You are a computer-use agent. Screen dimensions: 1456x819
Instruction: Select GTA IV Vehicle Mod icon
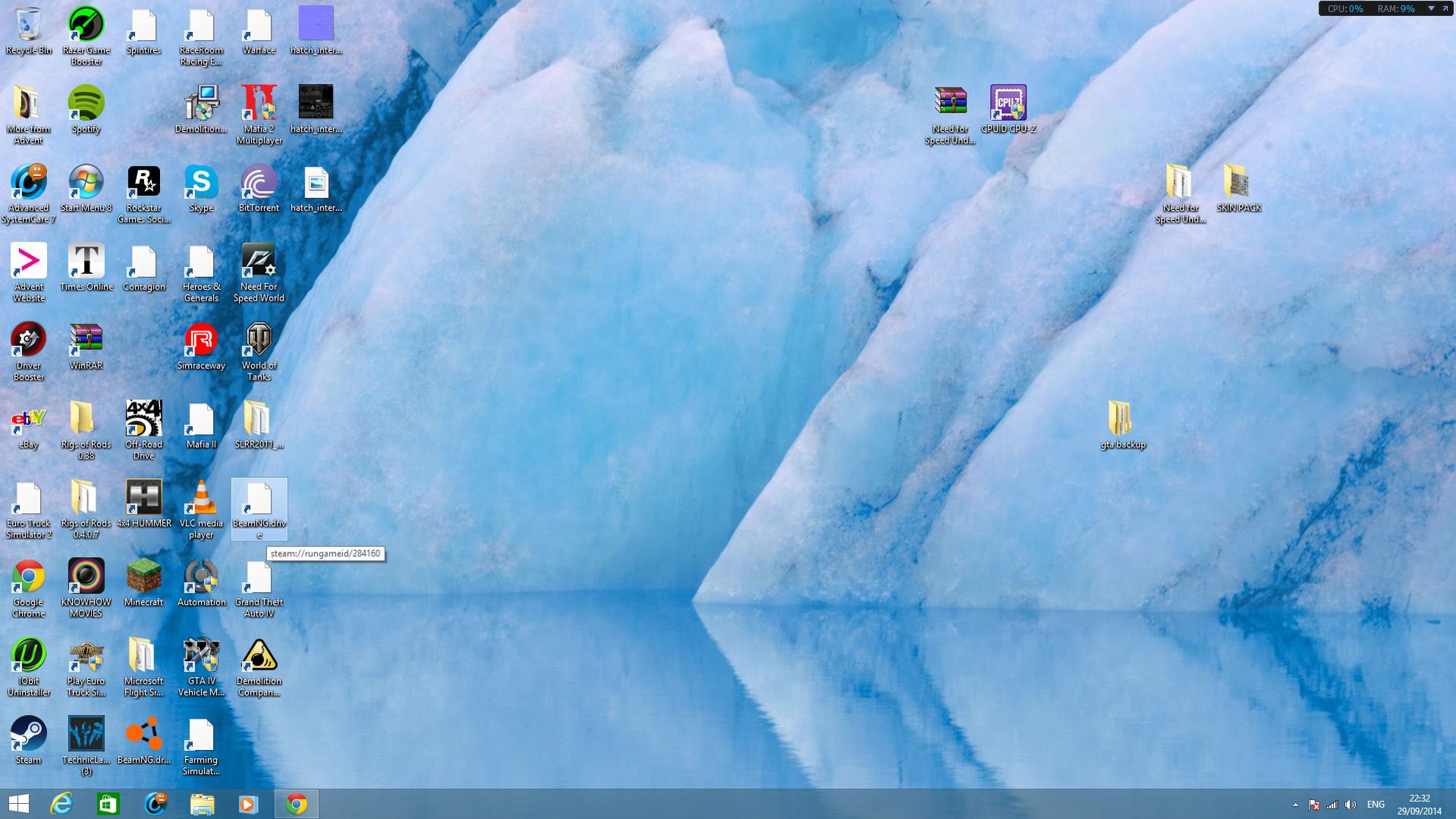201,668
